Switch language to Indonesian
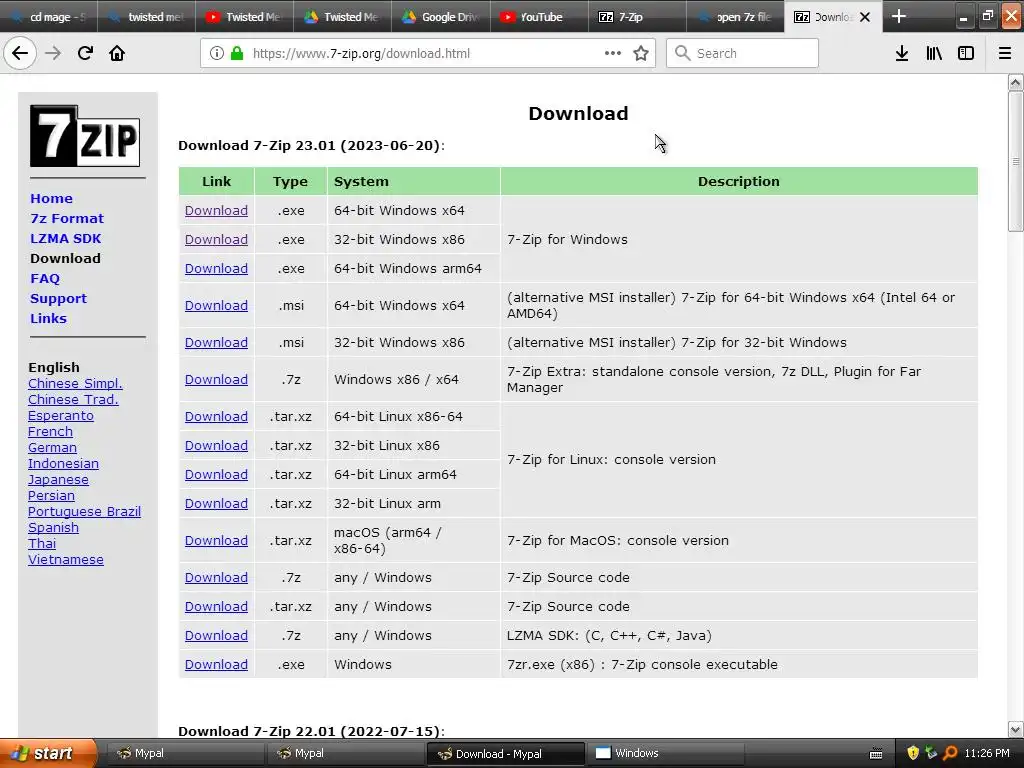1024x768 pixels. 63,464
